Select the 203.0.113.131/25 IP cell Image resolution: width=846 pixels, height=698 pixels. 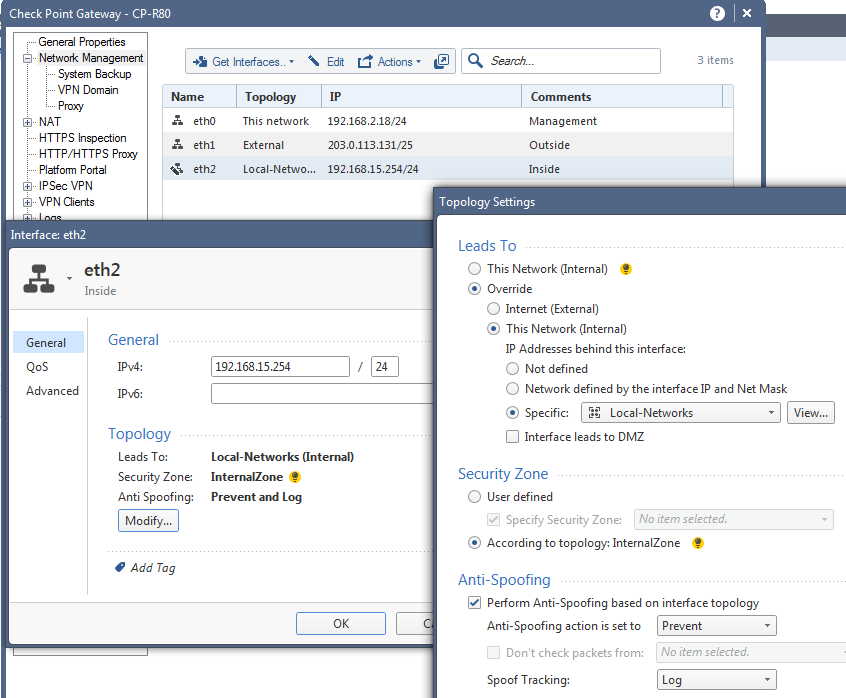(370, 145)
